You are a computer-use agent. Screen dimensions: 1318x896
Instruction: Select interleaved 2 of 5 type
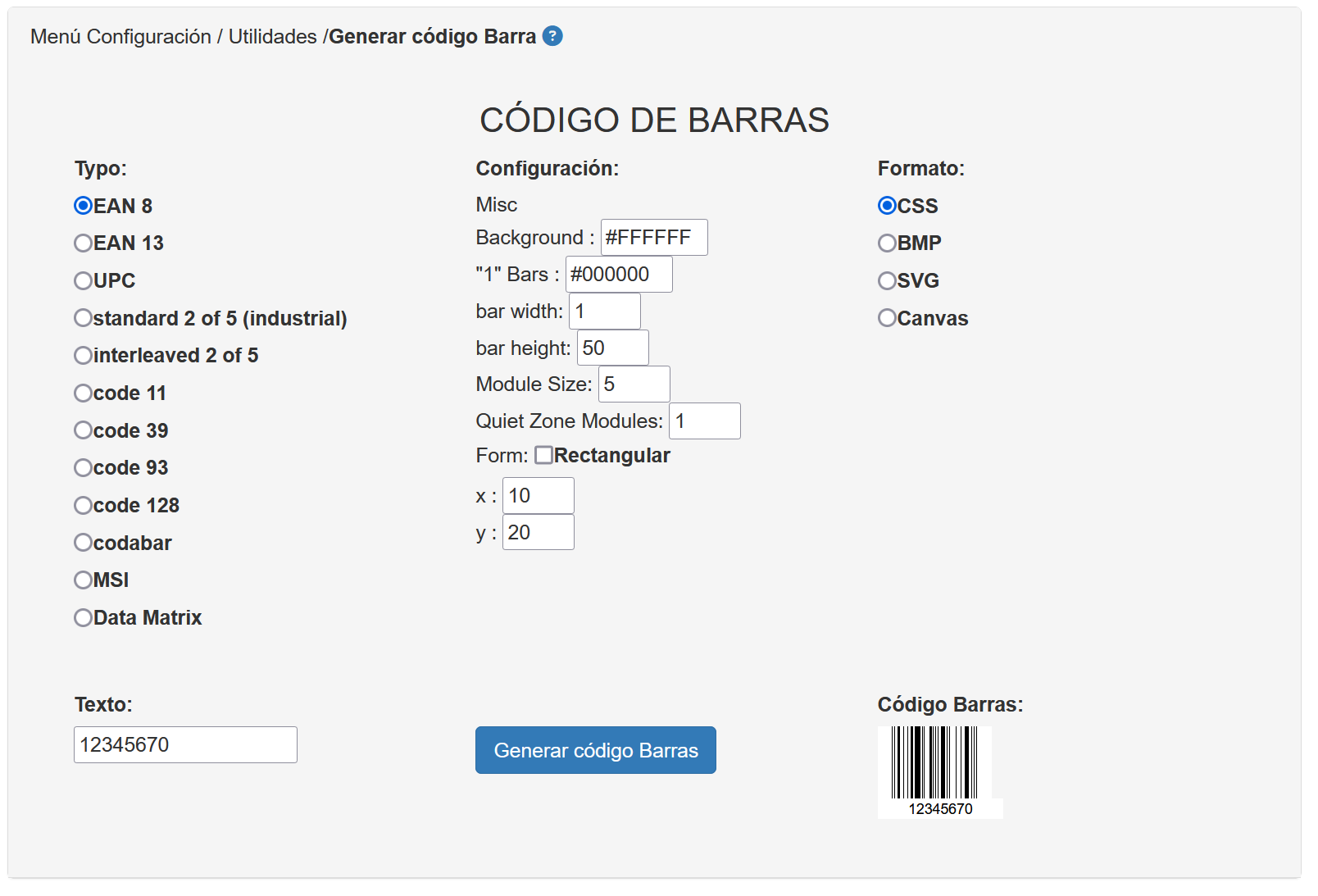coord(84,356)
